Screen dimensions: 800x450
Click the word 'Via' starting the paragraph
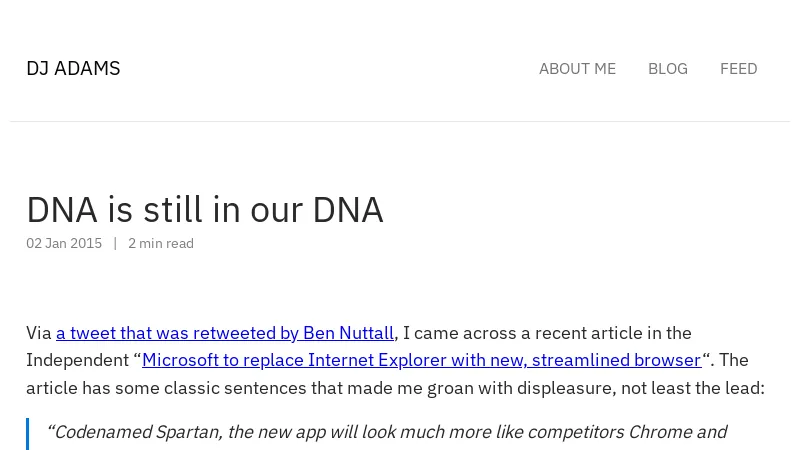pos(39,333)
